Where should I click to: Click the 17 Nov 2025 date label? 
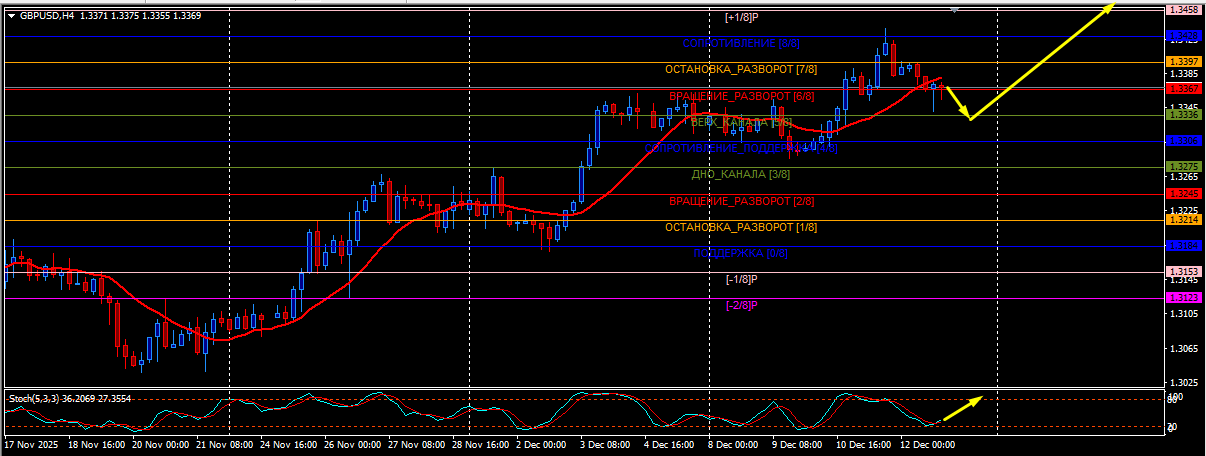[29, 443]
